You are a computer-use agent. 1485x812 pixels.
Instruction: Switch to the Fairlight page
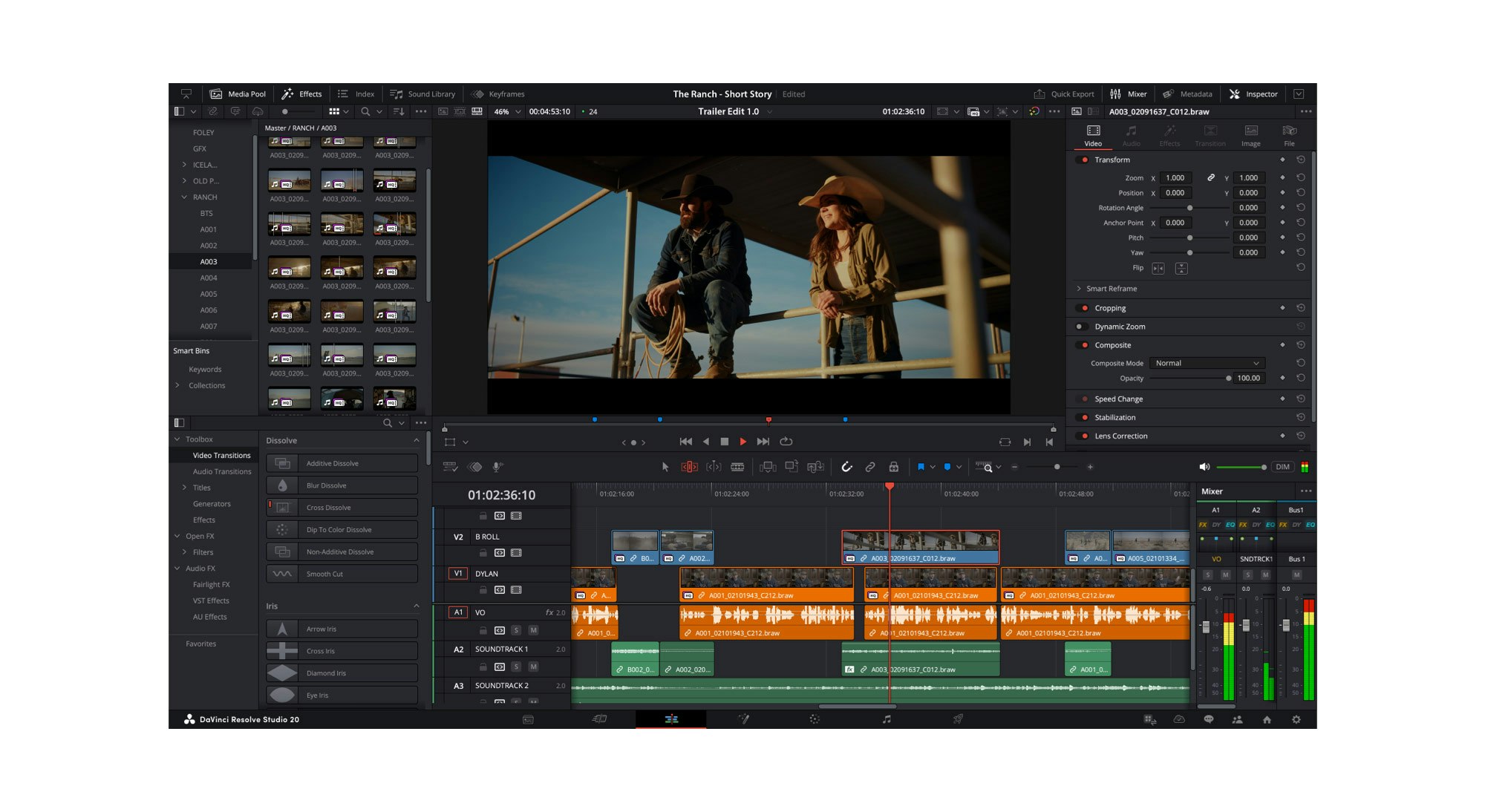tap(886, 719)
